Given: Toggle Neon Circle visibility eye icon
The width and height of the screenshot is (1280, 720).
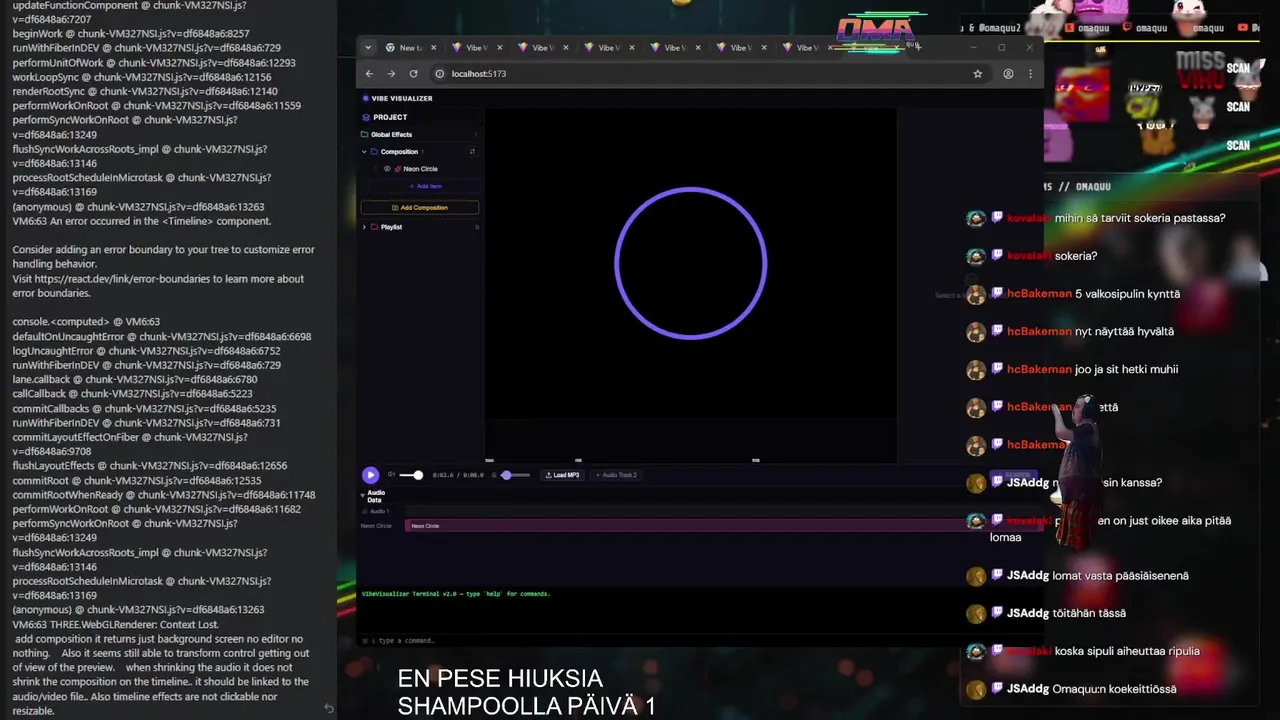Looking at the screenshot, I should (x=387, y=169).
